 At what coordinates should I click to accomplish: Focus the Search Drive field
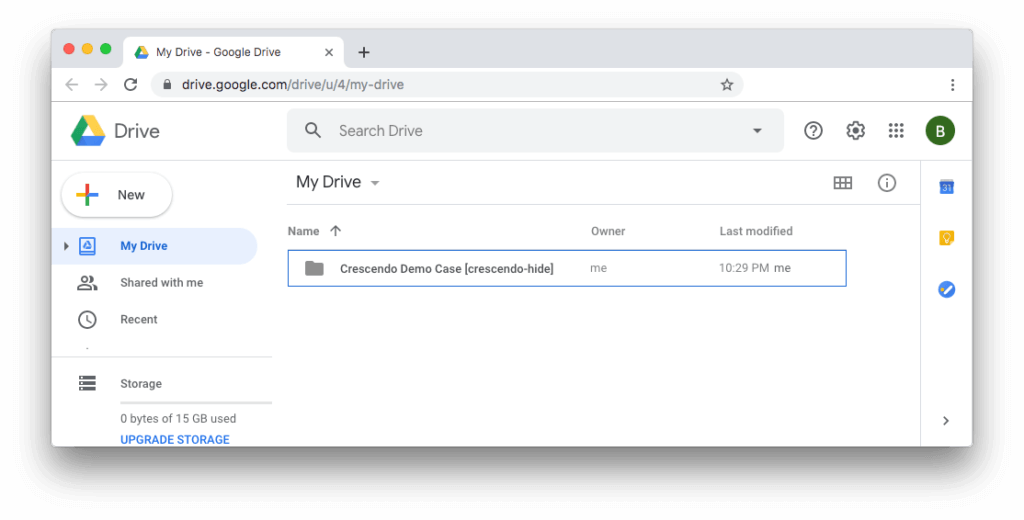(535, 131)
